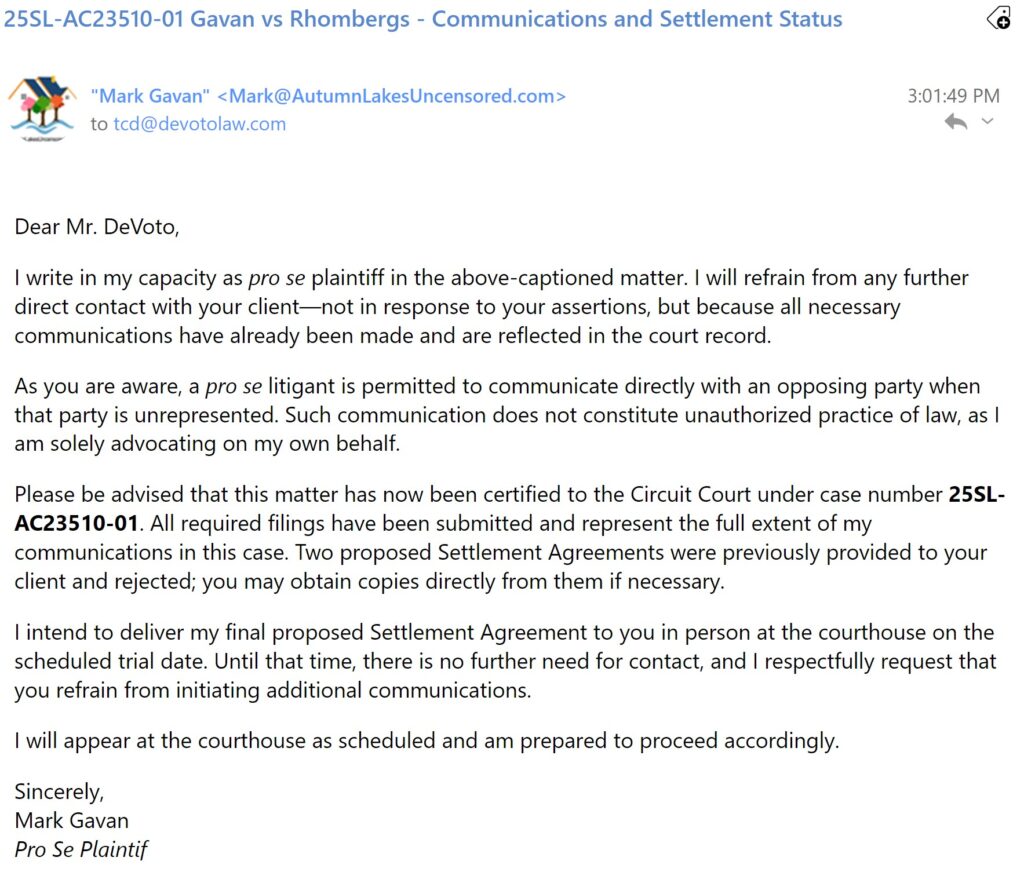
Task: Click the "Mark Gavan" signature below Sincerely
Action: [x=72, y=821]
